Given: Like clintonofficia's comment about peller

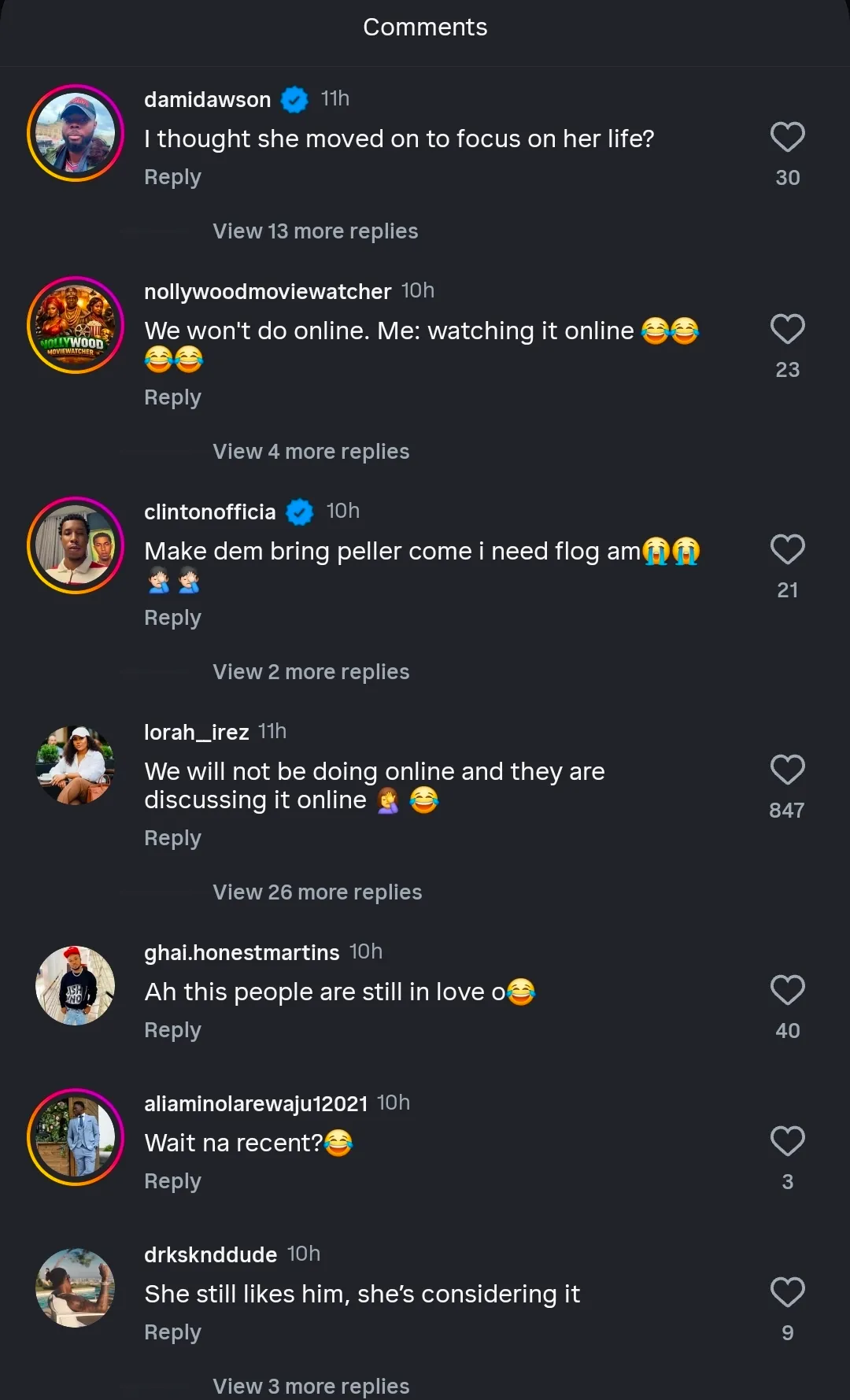Looking at the screenshot, I should 787,550.
